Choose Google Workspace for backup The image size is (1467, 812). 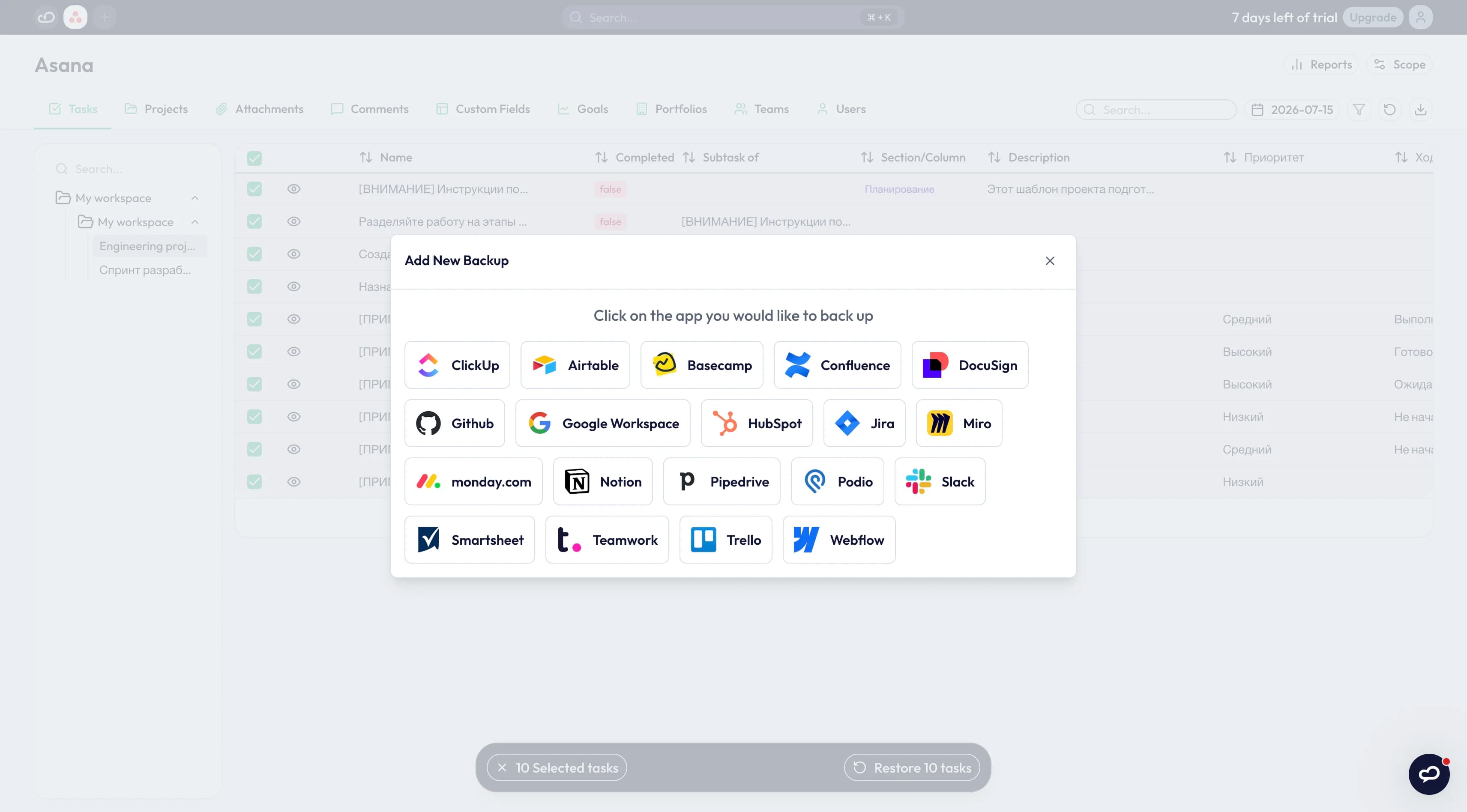(603, 423)
